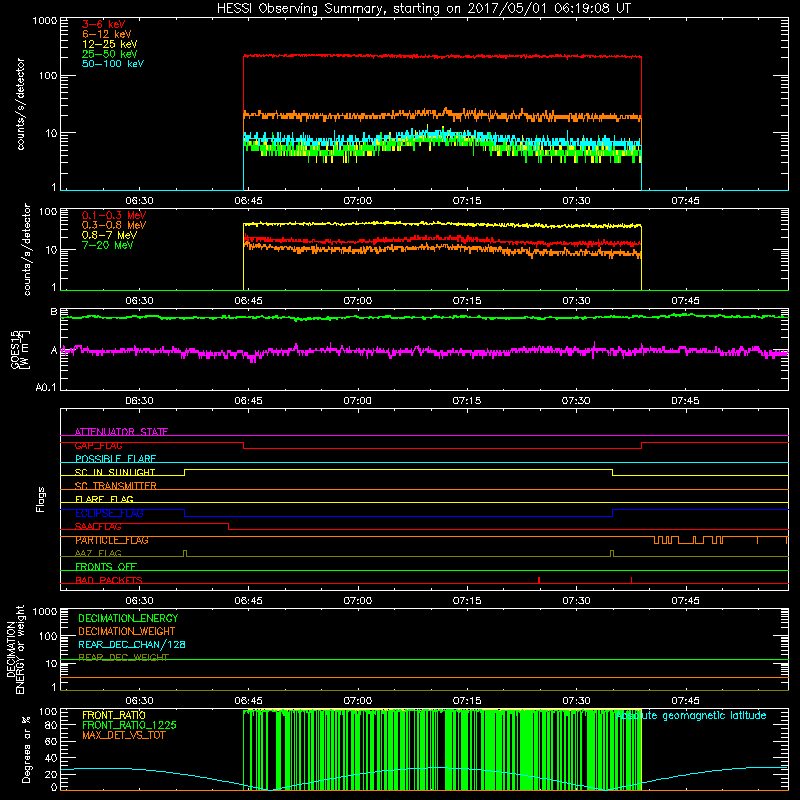Click the DECIMATION ENERGY or weight axis label
800x800 pixels.
pos(15,649)
